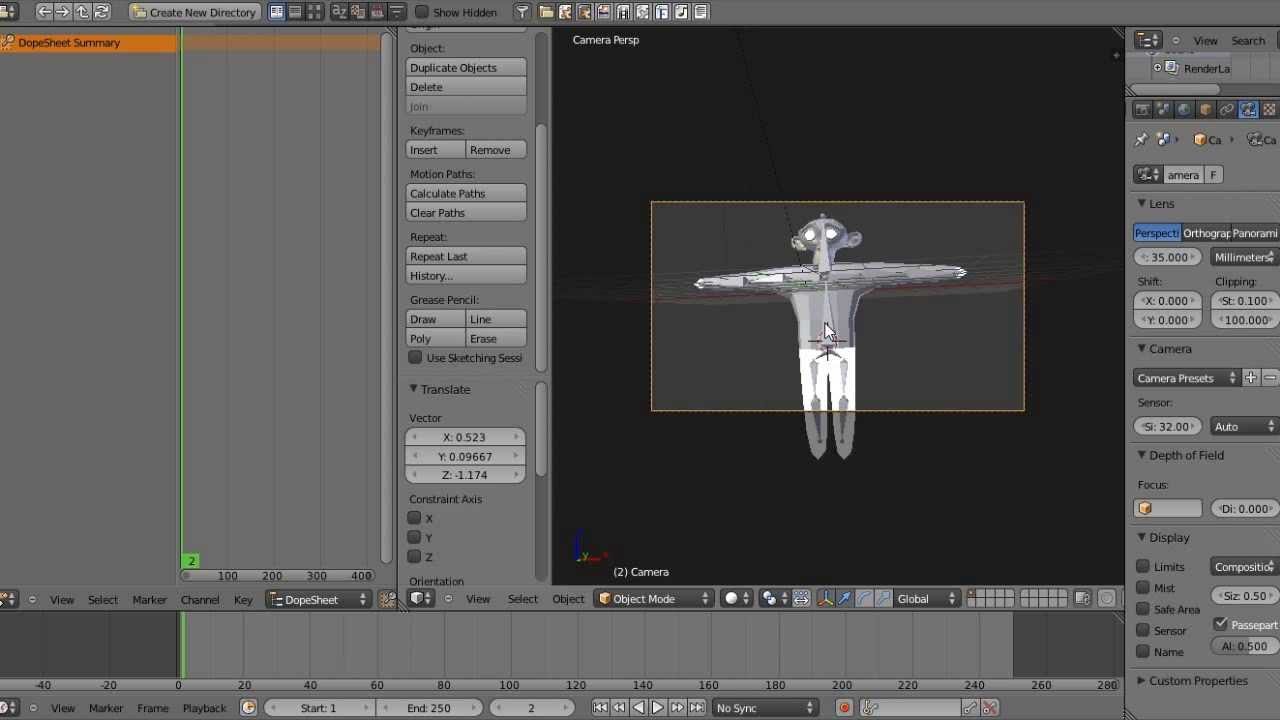Image resolution: width=1280 pixels, height=720 pixels.
Task: Open the No Sync playback dropdown
Action: [x=764, y=708]
